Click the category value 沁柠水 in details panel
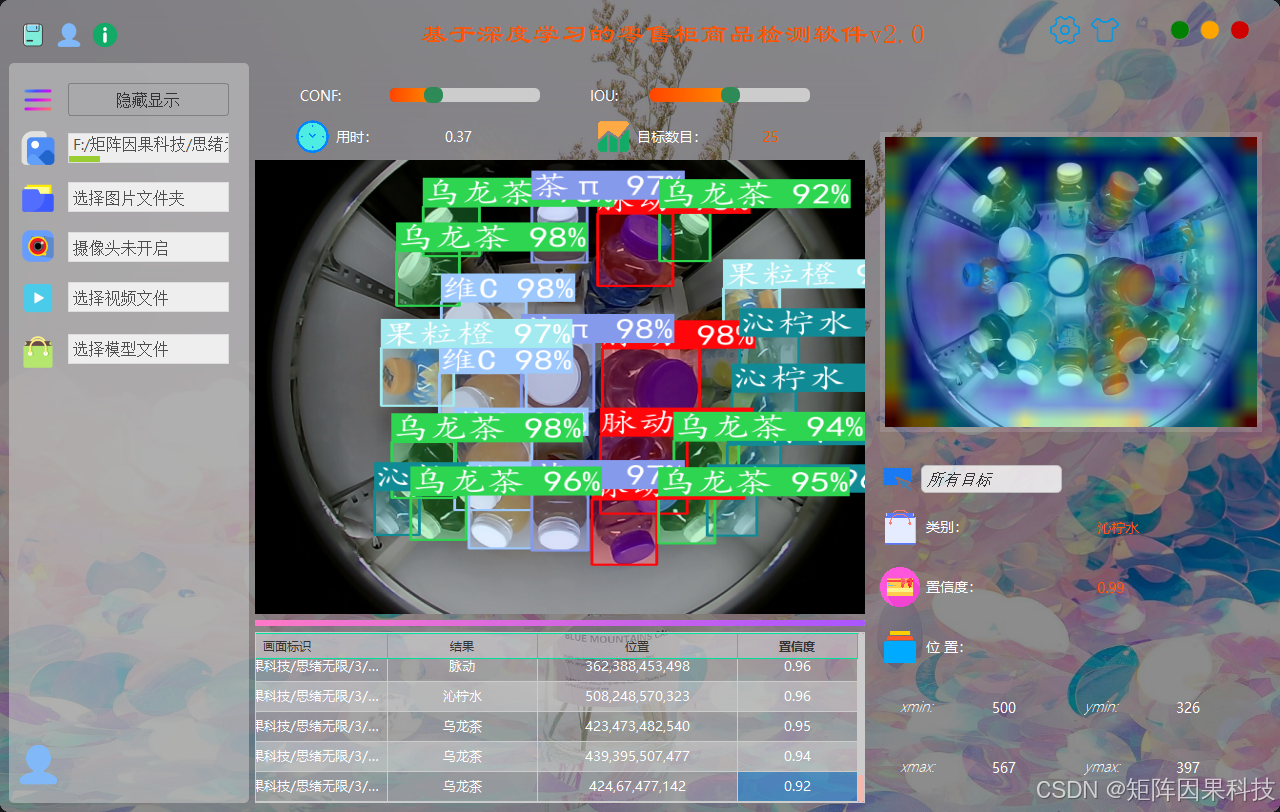The image size is (1280, 812). [x=1117, y=528]
